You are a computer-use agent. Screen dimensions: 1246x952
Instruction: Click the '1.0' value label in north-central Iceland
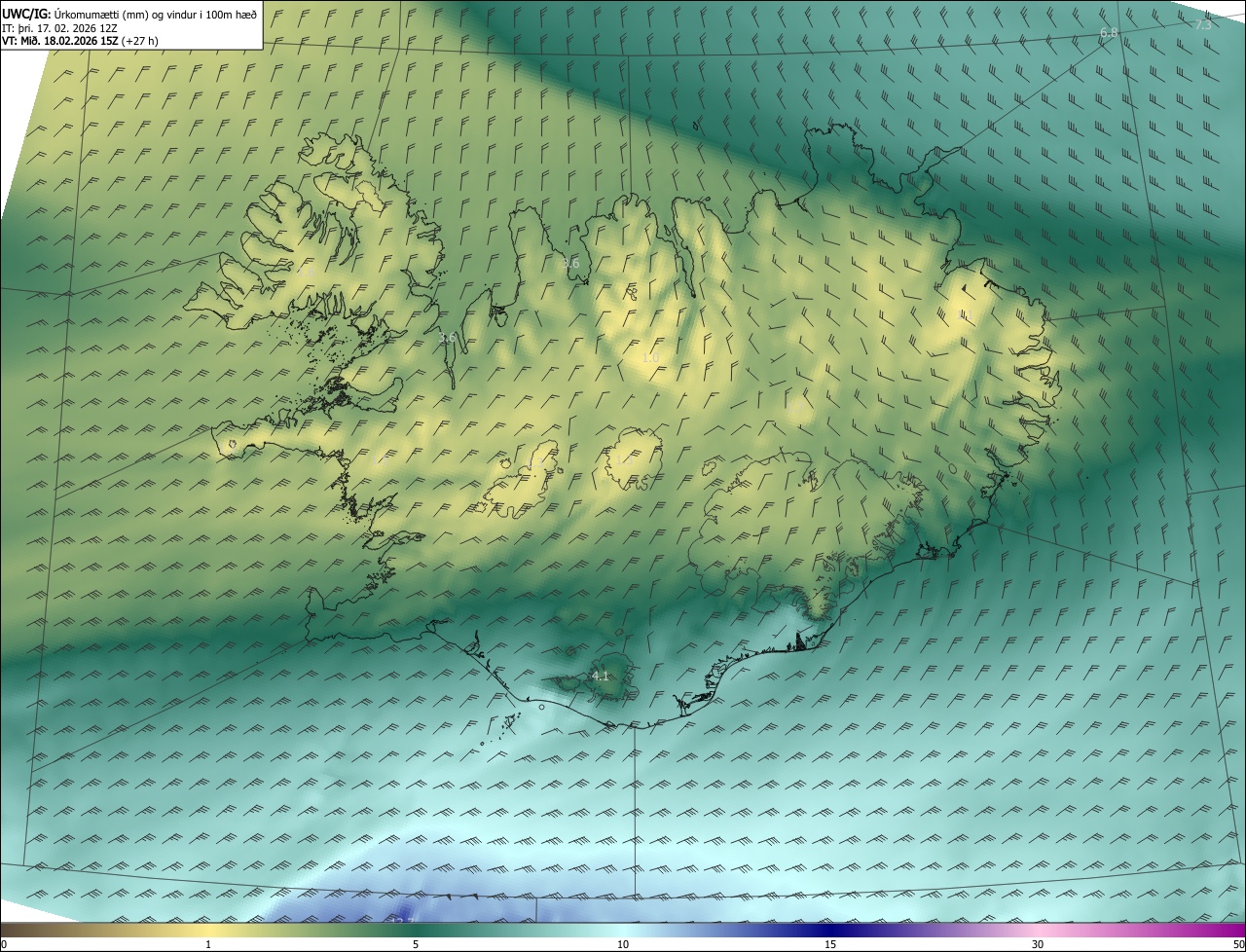pos(650,358)
